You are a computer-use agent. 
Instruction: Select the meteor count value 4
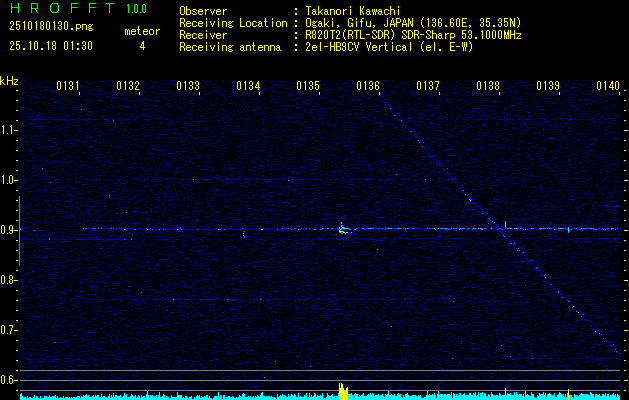pos(142,46)
